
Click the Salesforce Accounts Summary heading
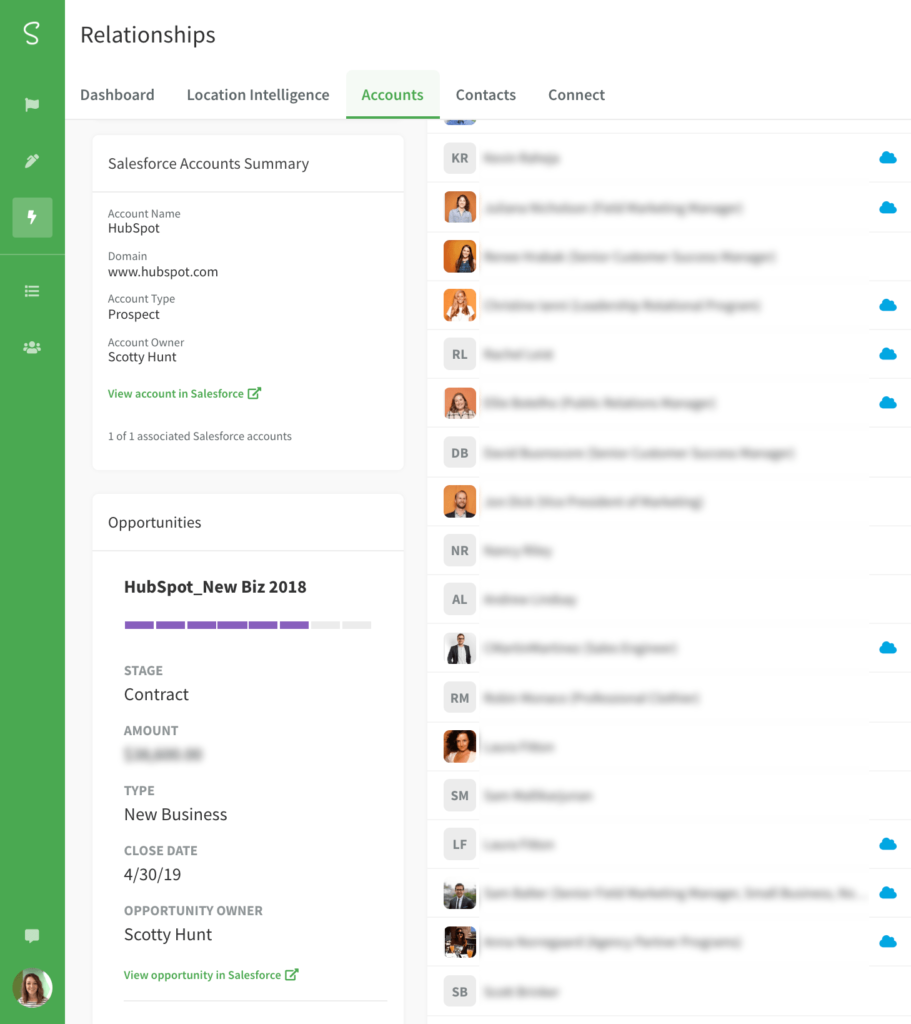click(208, 164)
